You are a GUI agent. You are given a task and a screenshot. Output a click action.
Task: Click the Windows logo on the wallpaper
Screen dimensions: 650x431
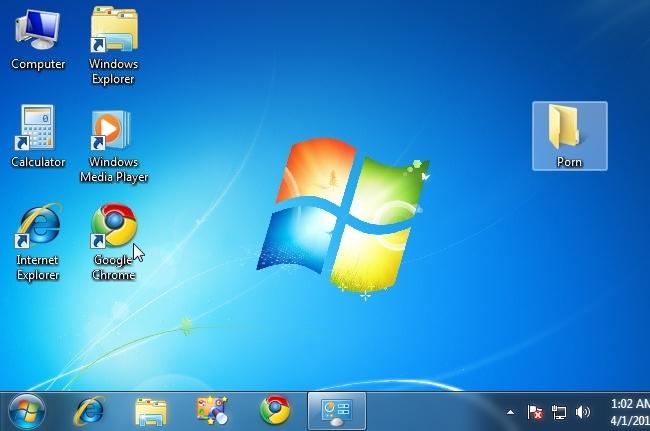[x=343, y=216]
